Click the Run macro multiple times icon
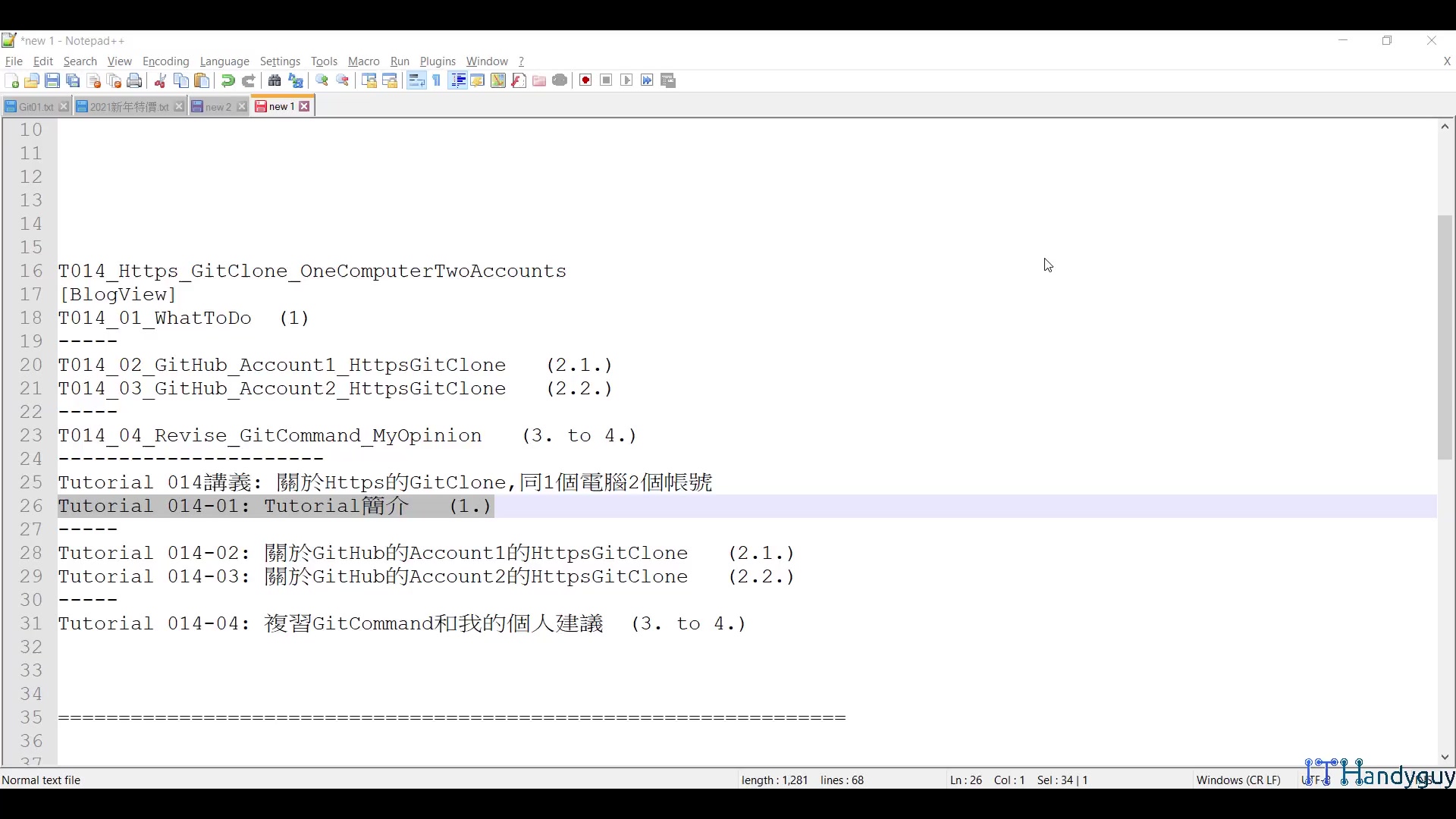 [x=647, y=81]
